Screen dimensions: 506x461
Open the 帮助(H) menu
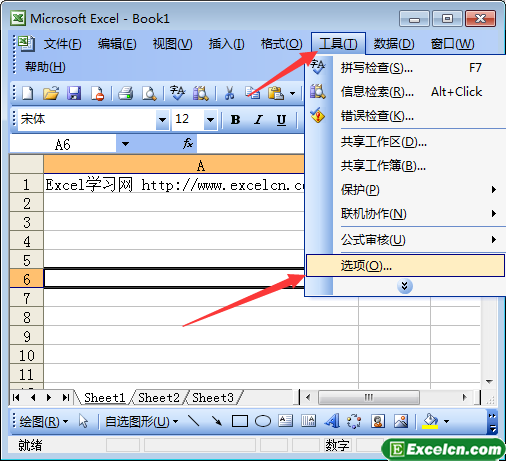[45, 67]
